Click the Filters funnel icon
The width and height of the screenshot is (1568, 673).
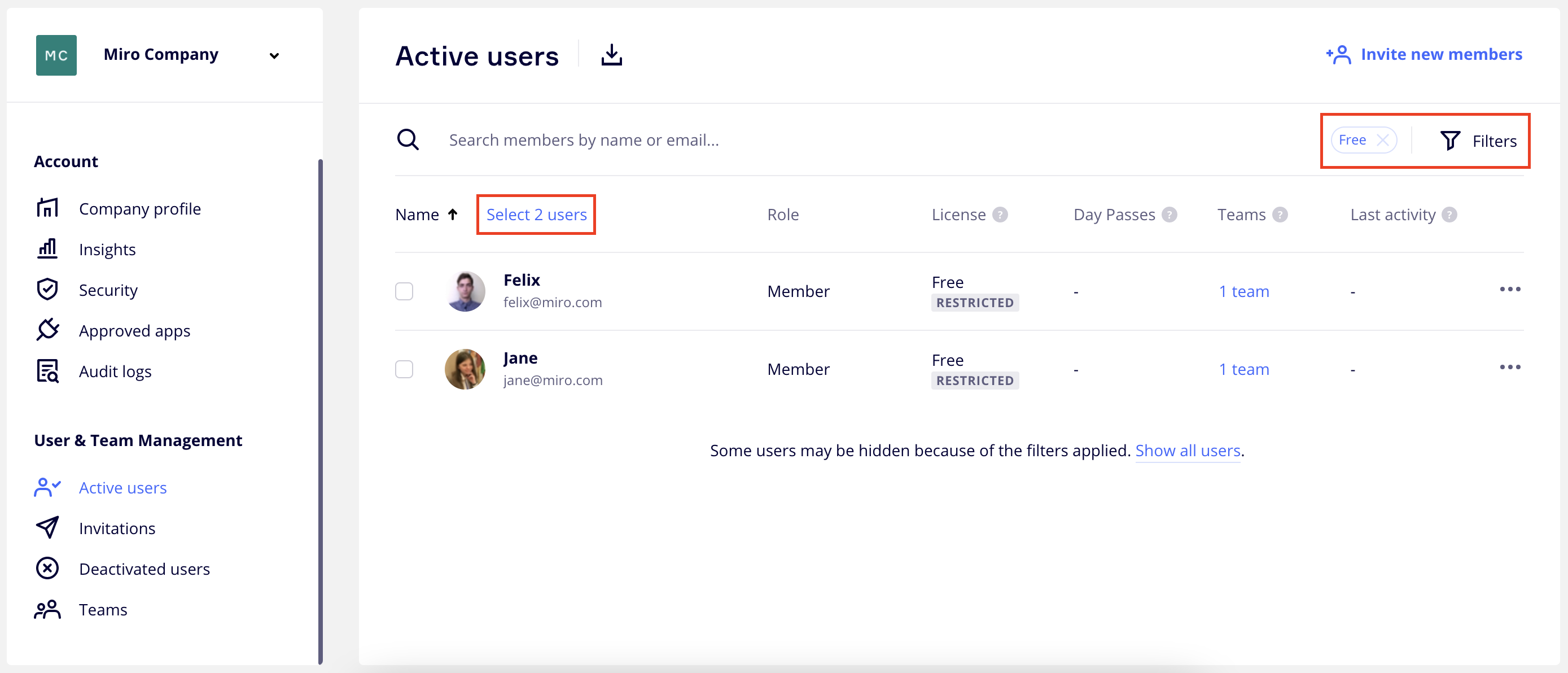click(1451, 140)
